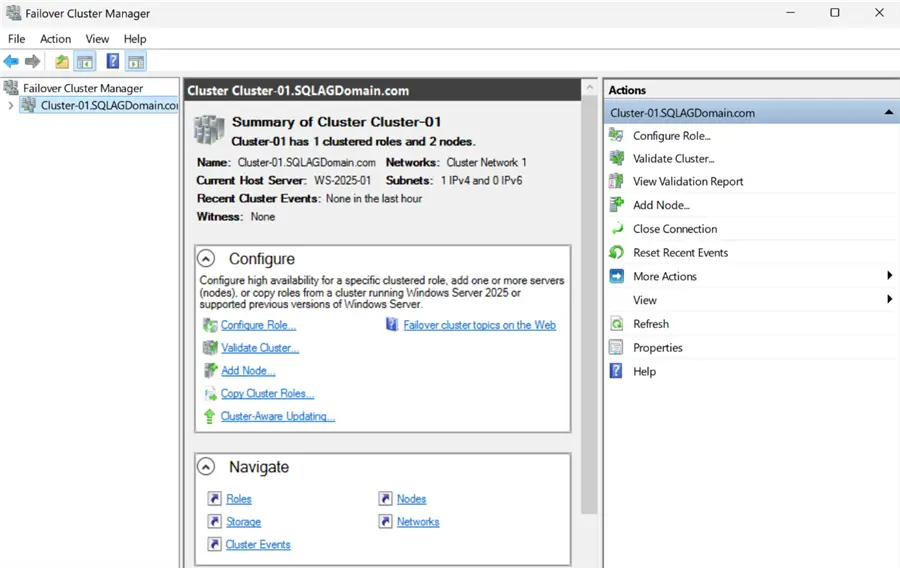Click the Properties action icon
Image resolution: width=900 pixels, height=568 pixels.
[x=616, y=347]
